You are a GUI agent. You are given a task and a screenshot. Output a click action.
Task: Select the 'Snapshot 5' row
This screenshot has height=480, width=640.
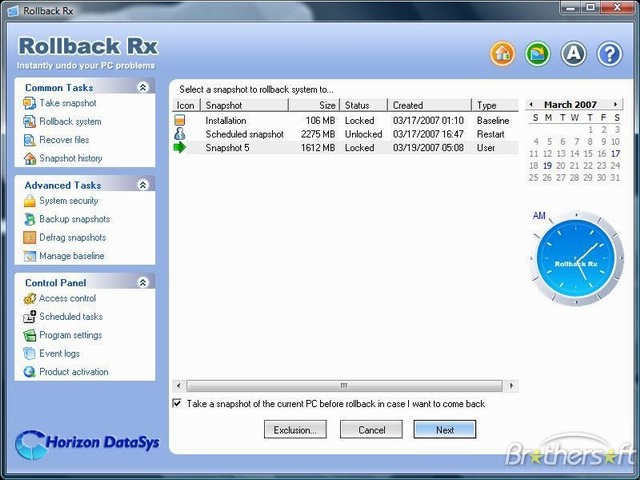pos(345,147)
